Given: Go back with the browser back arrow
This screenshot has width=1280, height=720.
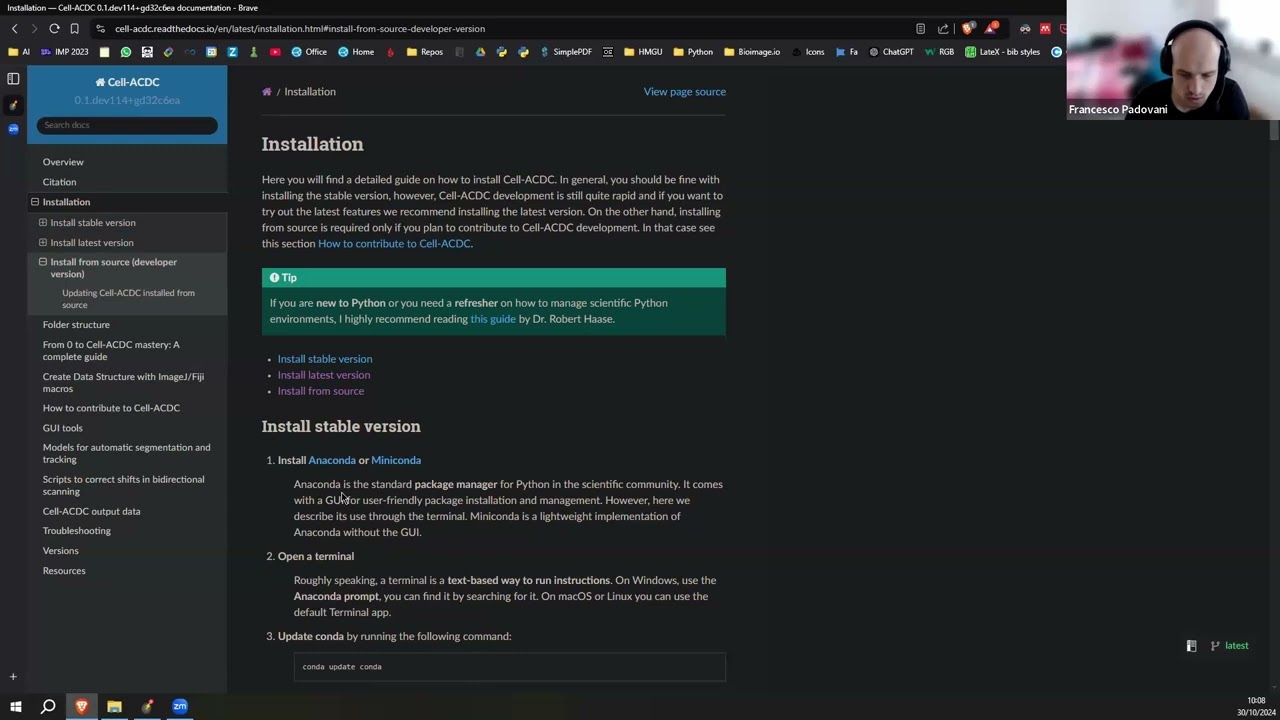Looking at the screenshot, I should coord(14,29).
